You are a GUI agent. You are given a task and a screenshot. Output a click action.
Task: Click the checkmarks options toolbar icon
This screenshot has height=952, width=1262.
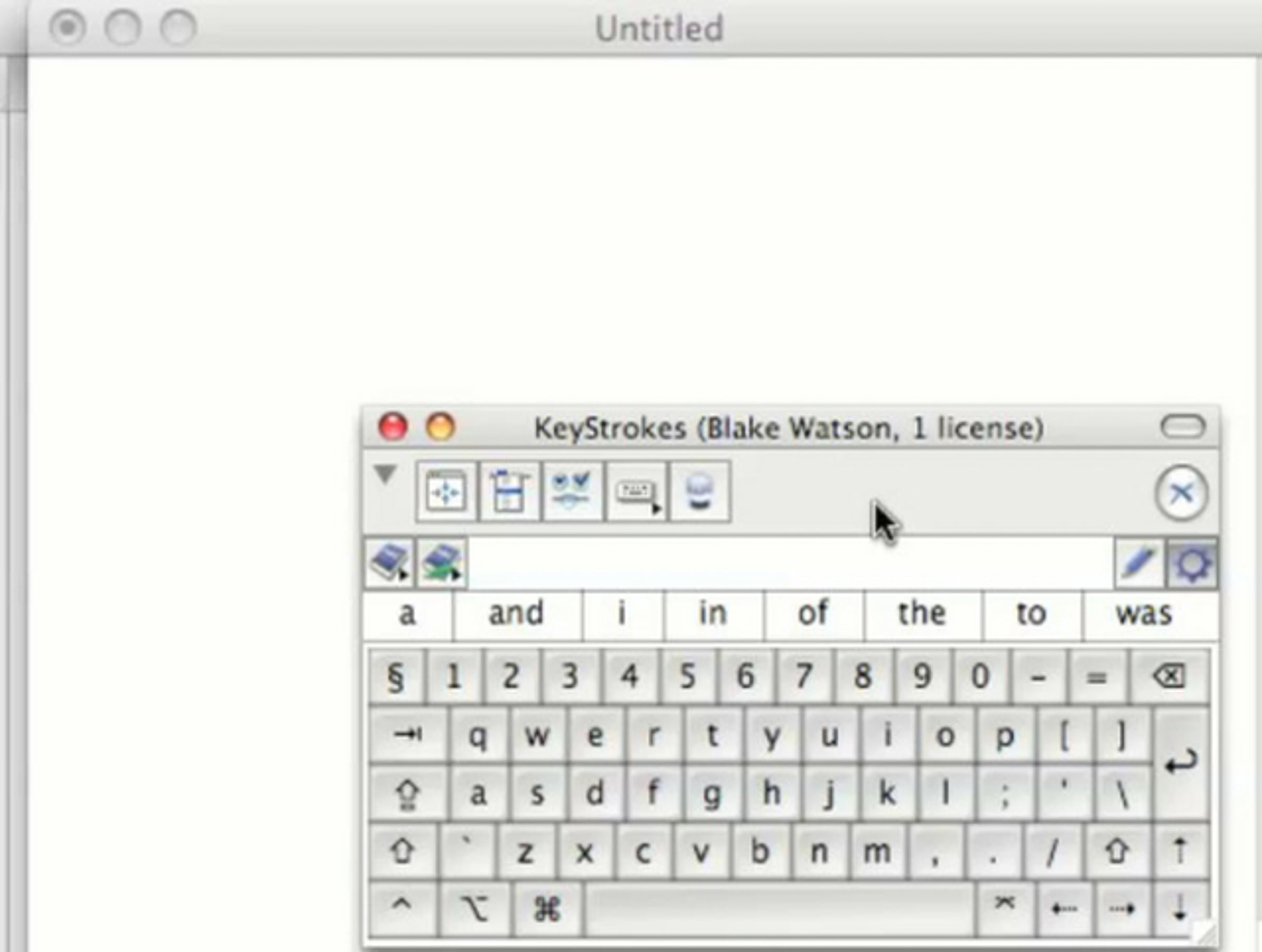[573, 491]
